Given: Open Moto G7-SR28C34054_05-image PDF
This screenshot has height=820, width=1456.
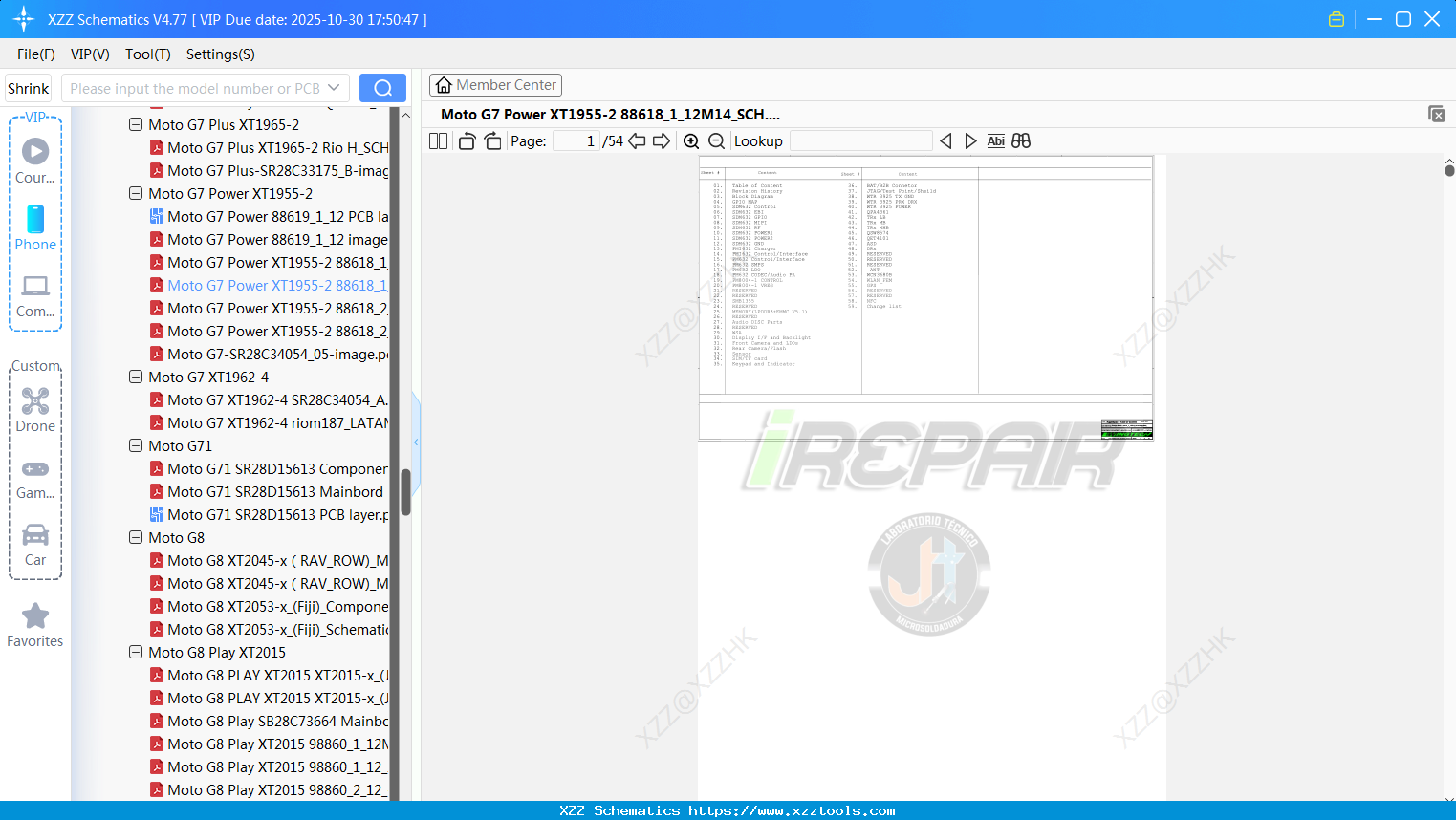Looking at the screenshot, I should point(269,355).
